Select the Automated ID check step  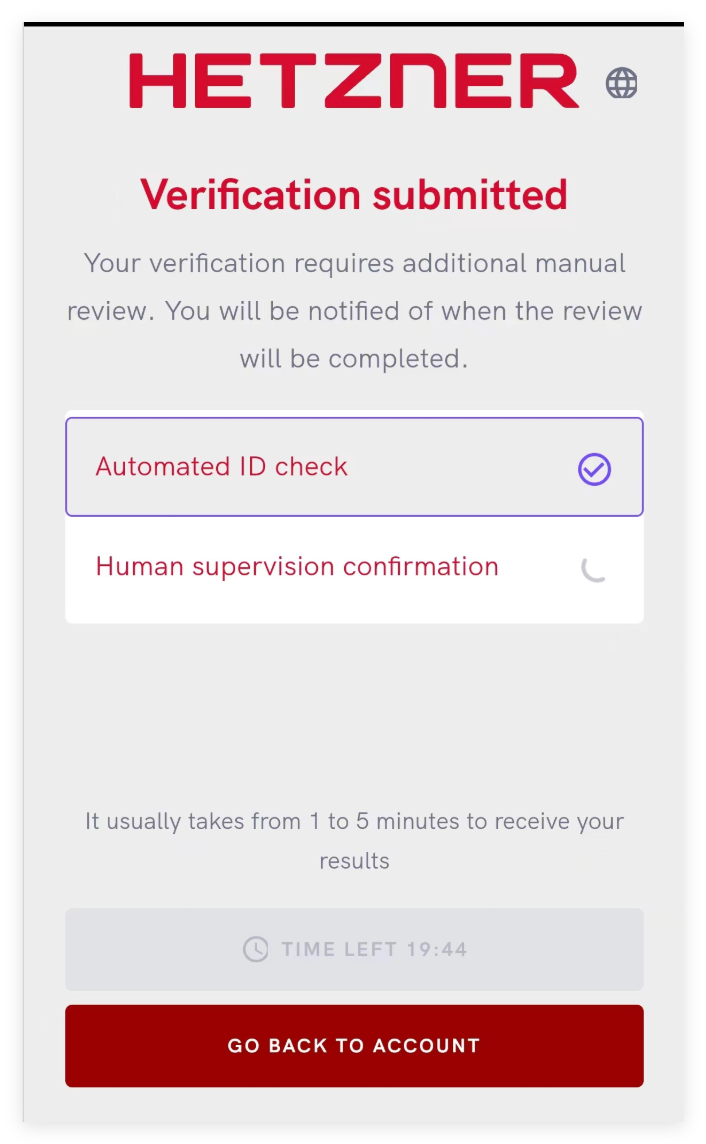click(354, 467)
